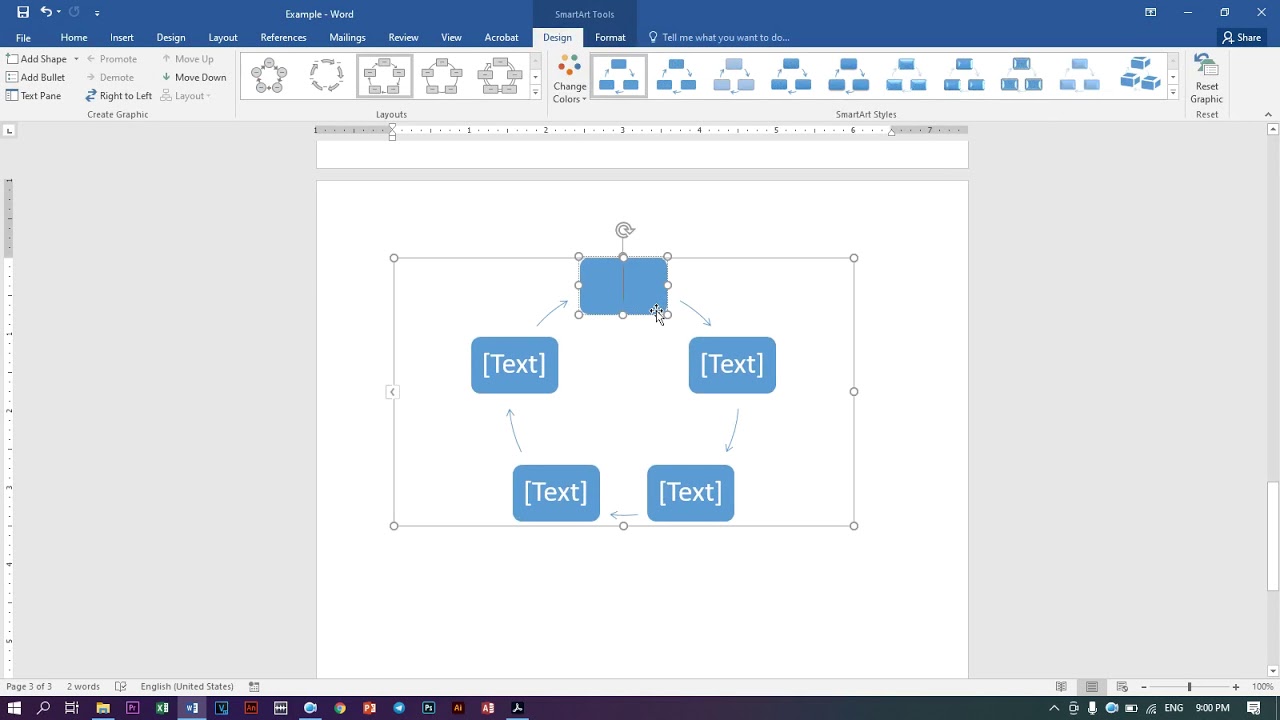
Task: Switch to the Insert tab
Action: click(x=122, y=38)
